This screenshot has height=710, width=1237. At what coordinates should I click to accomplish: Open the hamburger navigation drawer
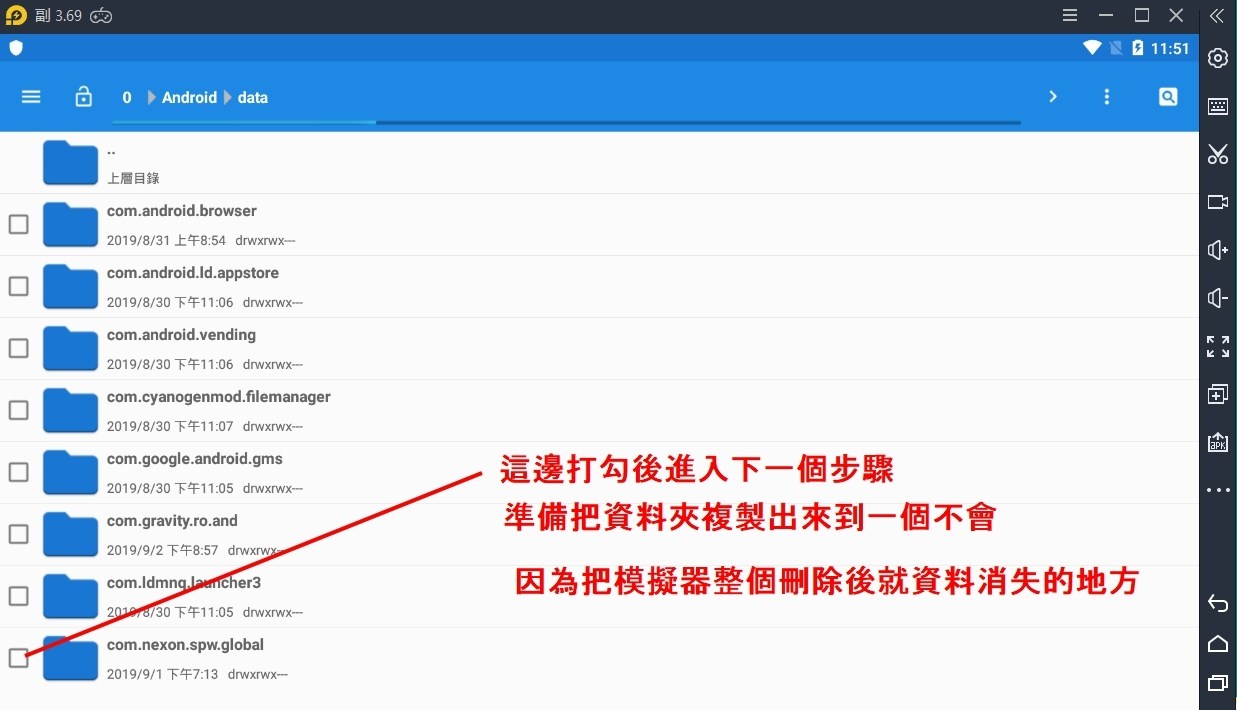[x=31, y=97]
